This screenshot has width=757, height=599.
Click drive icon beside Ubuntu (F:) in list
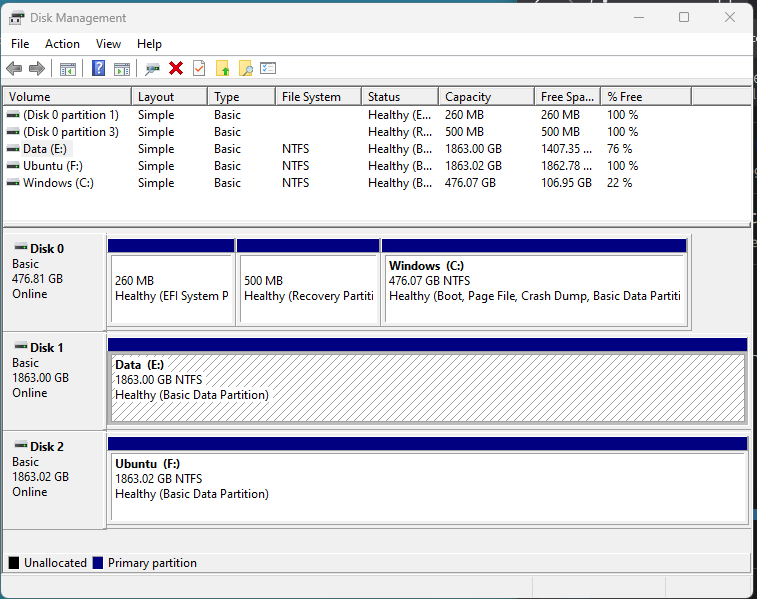(x=14, y=166)
